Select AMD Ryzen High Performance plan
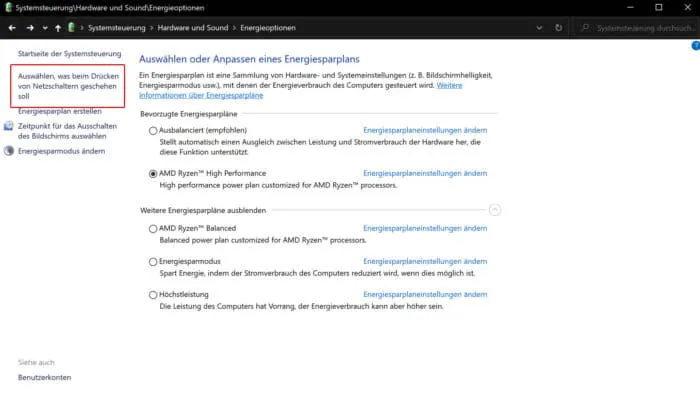700x394 pixels. [x=153, y=174]
